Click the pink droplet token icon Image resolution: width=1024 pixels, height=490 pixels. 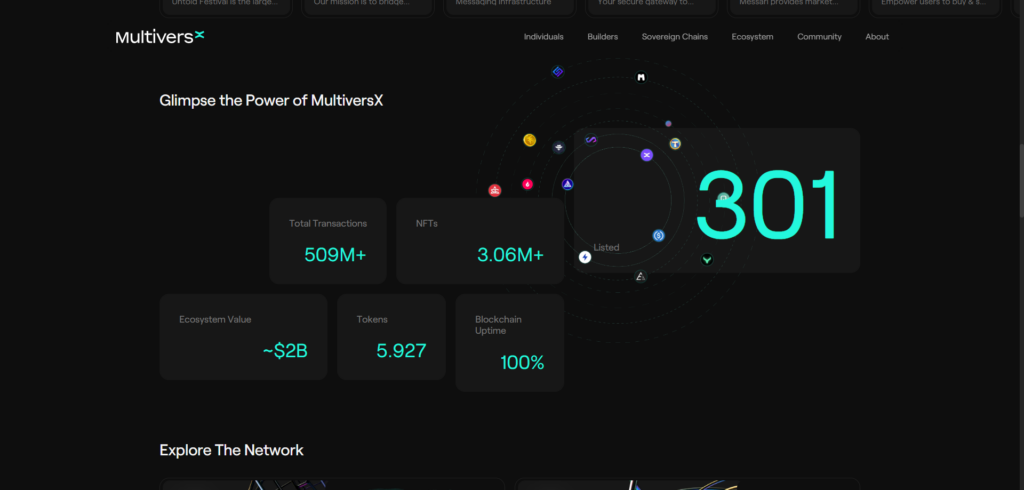[528, 184]
